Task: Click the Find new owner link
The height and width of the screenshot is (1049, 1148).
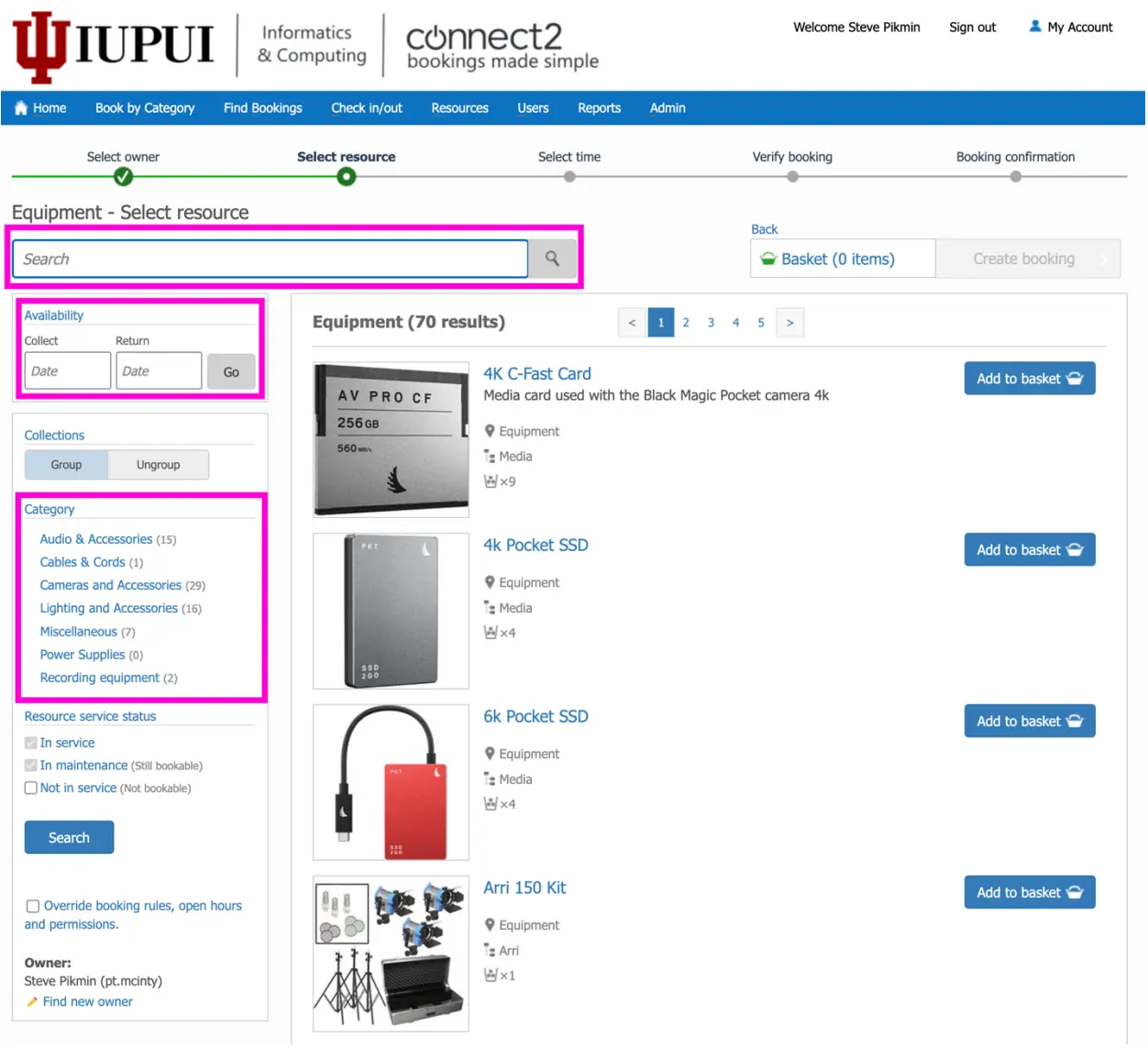Action: click(x=88, y=1002)
